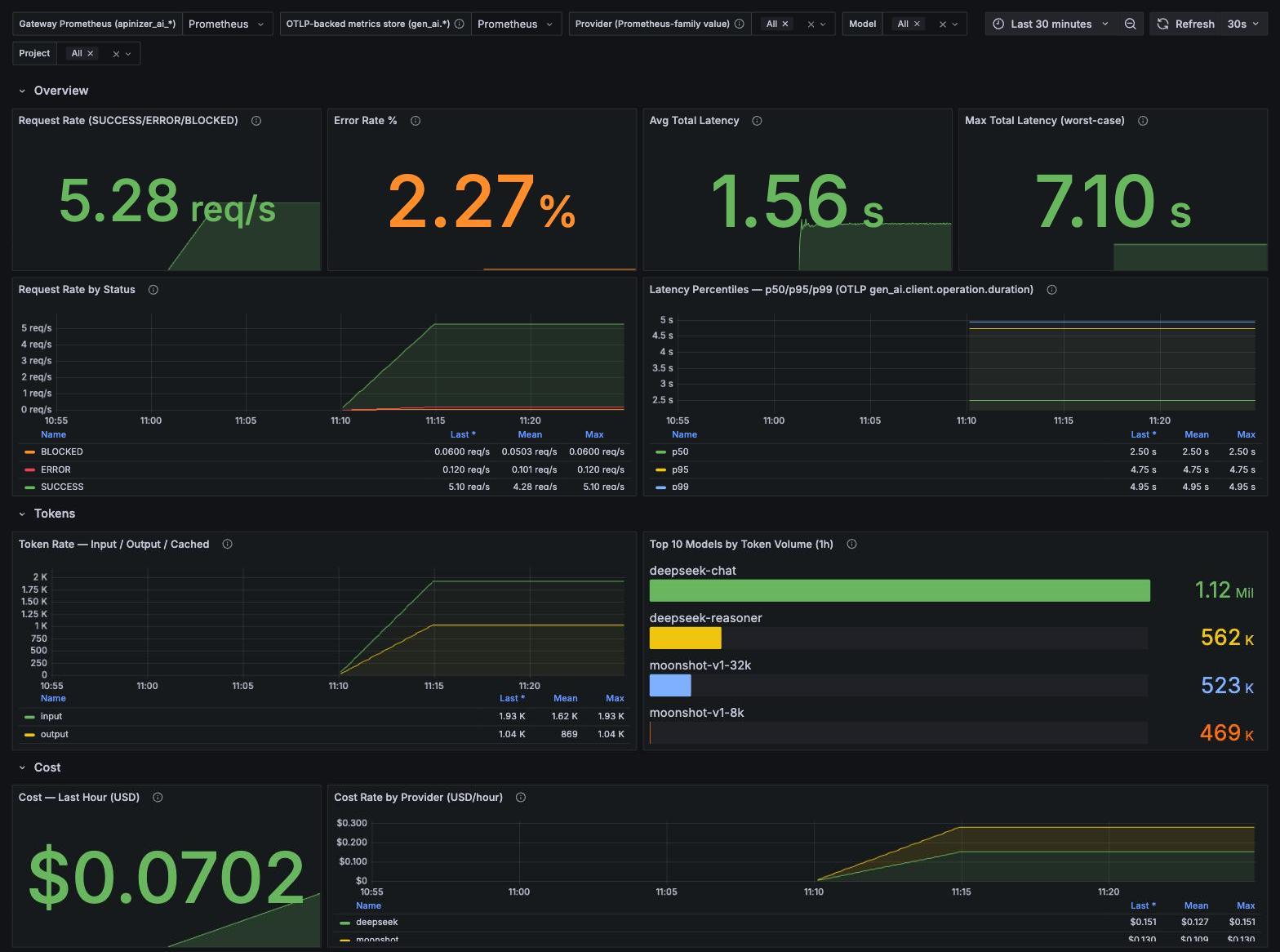Click info icon on OTLP-backed metrics store variable
Screen dimensions: 1280x952
(x=460, y=24)
